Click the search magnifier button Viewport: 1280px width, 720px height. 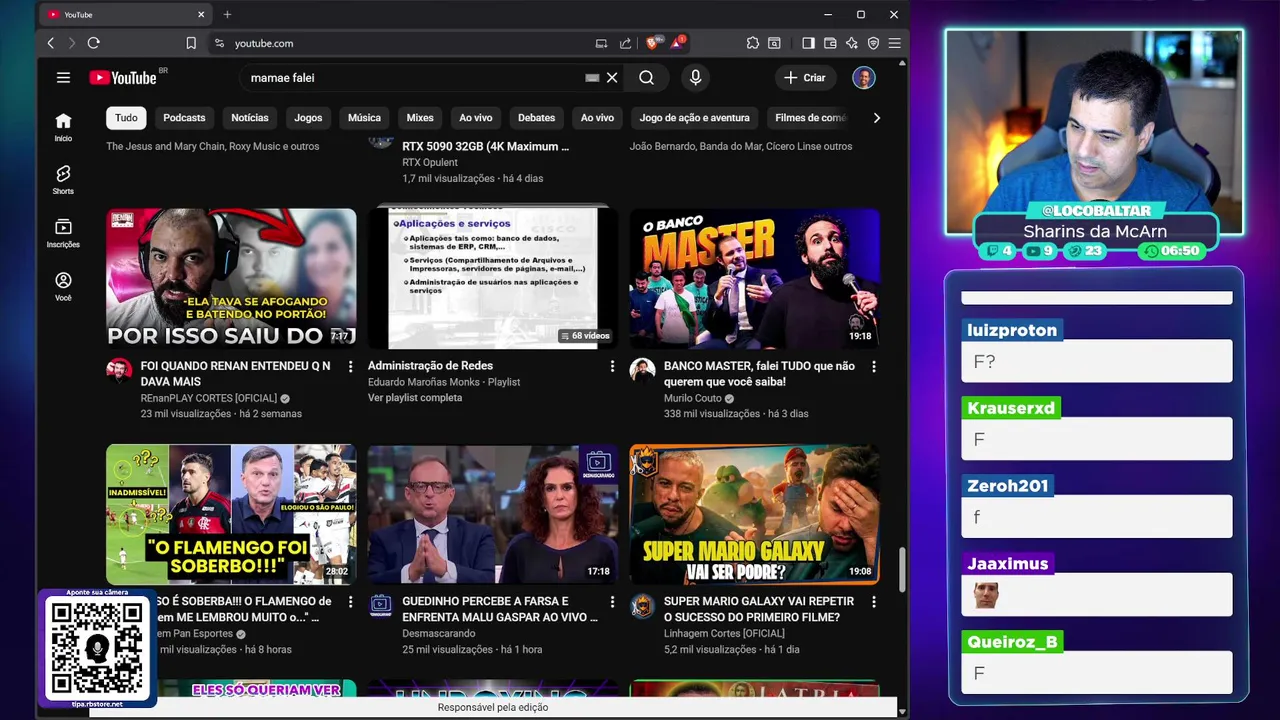point(646,78)
